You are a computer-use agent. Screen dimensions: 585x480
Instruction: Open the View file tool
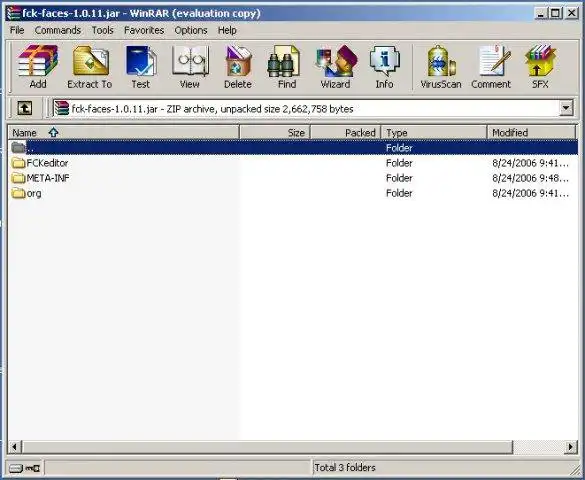[x=190, y=66]
